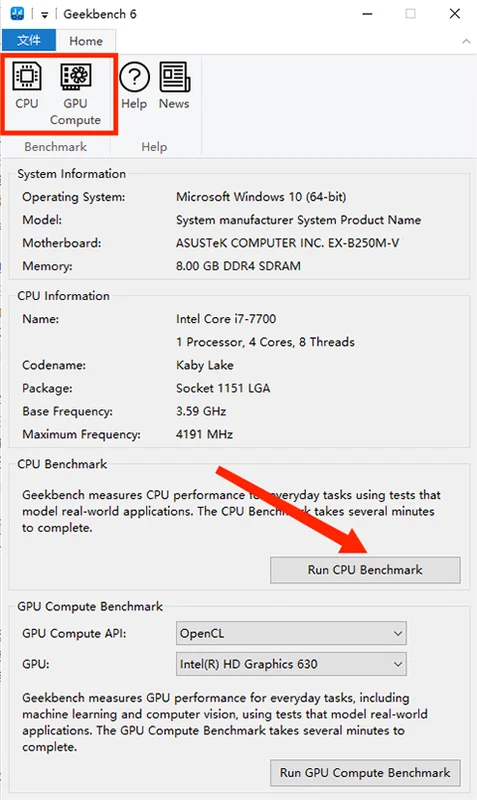Open the quick access toolbar customize arrow
The width and height of the screenshot is (477, 800).
click(44, 15)
